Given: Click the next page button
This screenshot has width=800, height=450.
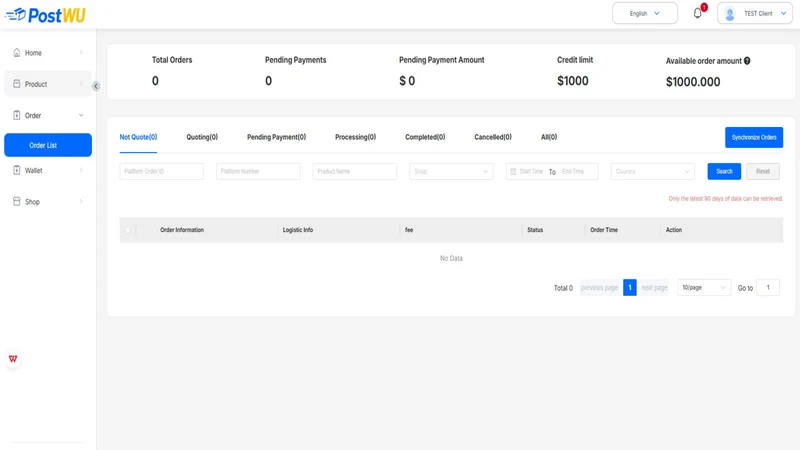Looking at the screenshot, I should click(x=654, y=288).
